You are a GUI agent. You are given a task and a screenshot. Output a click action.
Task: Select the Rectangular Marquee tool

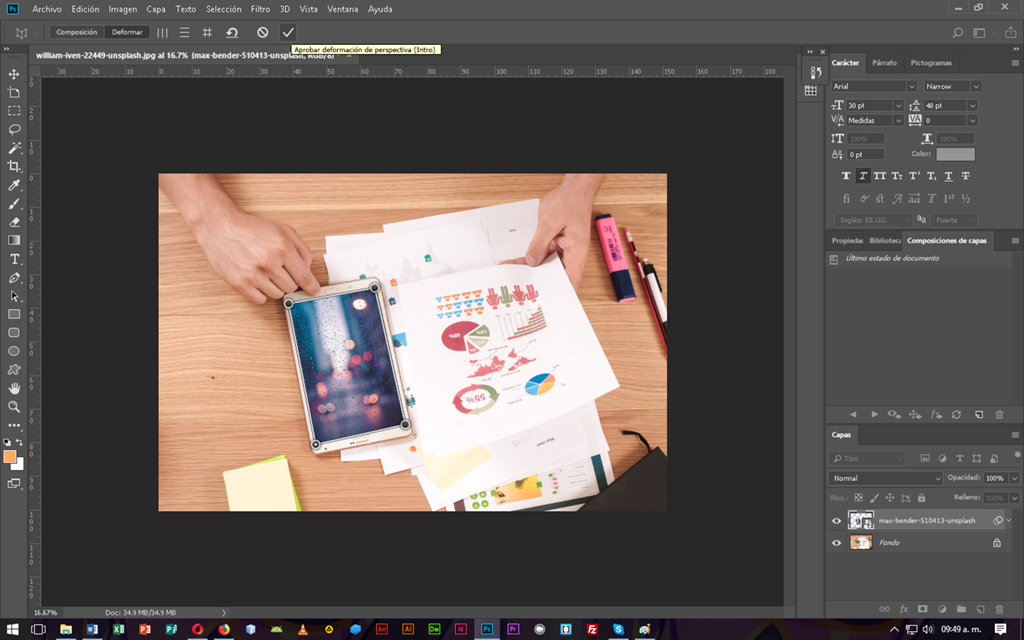14,111
